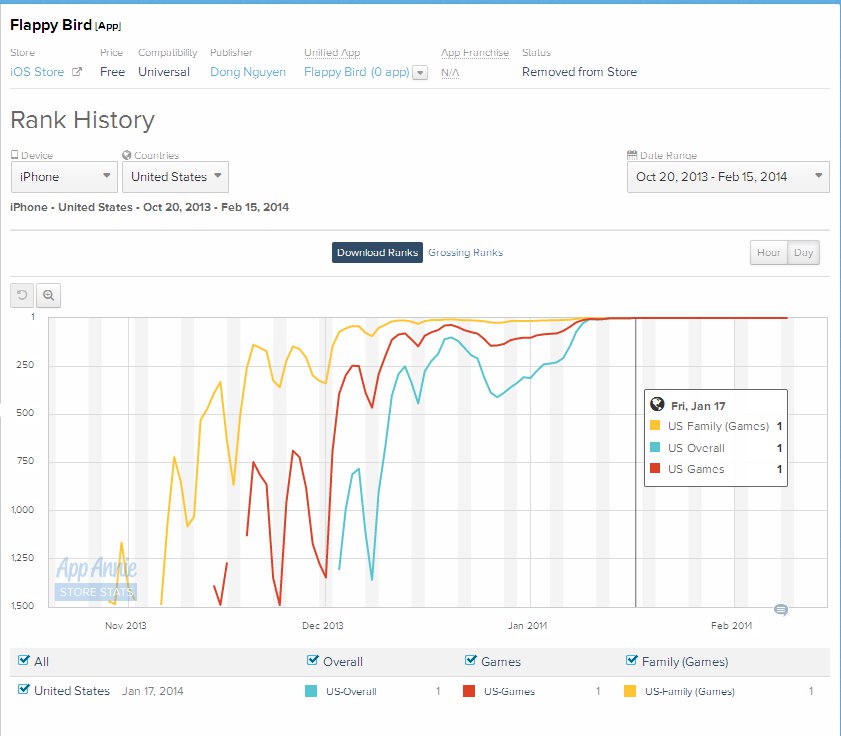The height and width of the screenshot is (736, 841).
Task: Click the Free price value
Action: click(x=112, y=72)
